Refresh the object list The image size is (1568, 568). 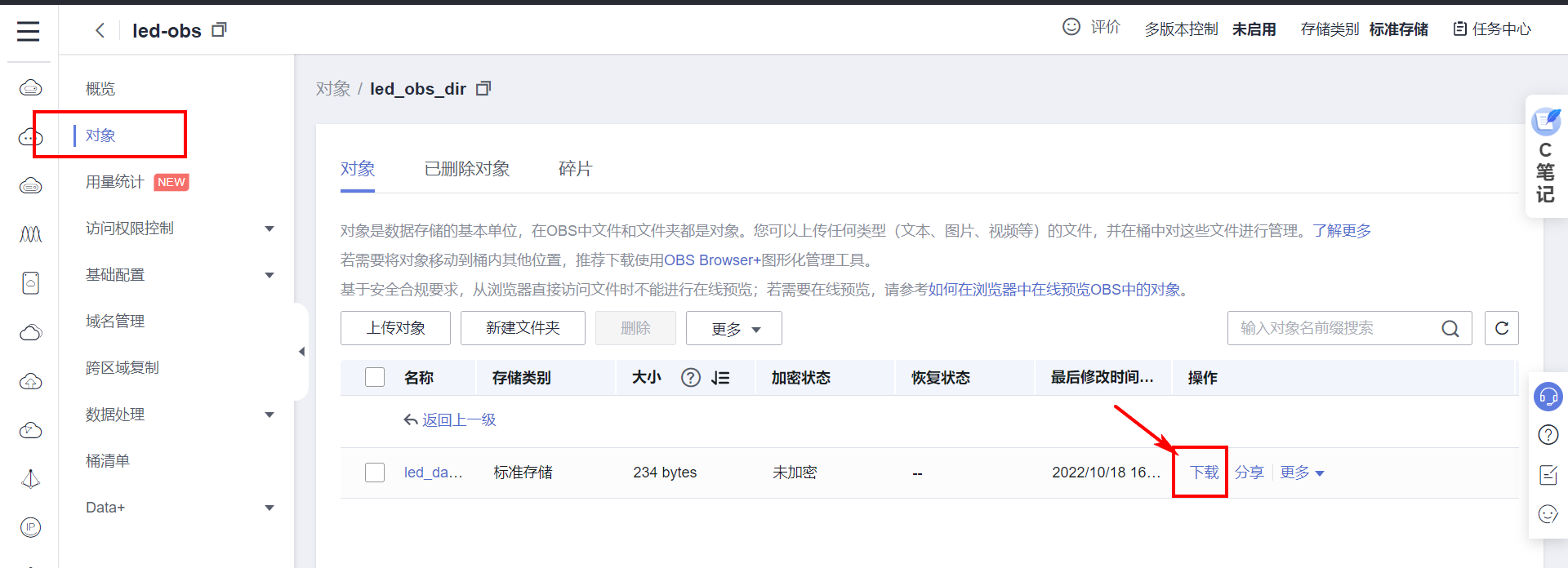pos(1501,328)
